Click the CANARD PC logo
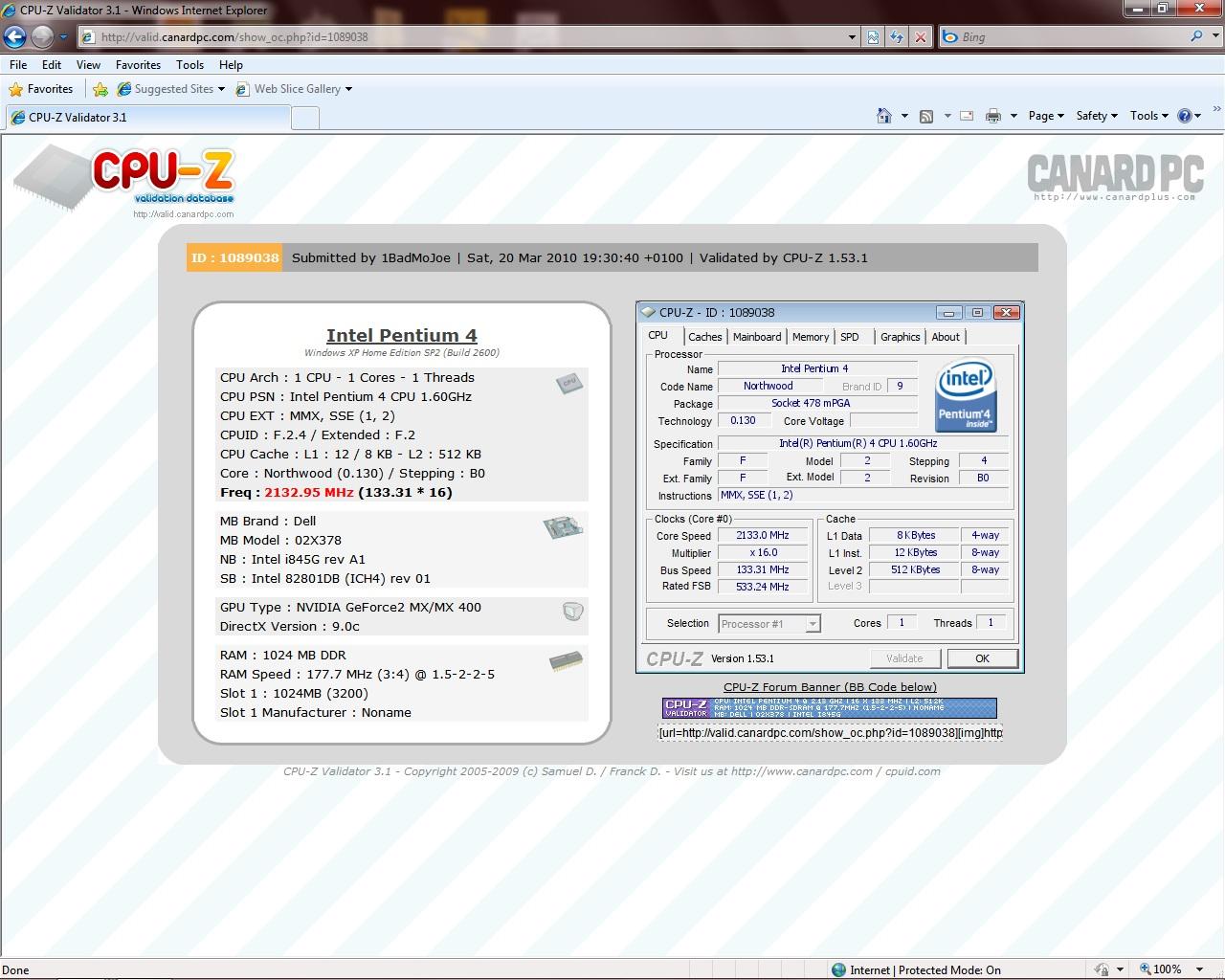1225x980 pixels. [x=1115, y=176]
